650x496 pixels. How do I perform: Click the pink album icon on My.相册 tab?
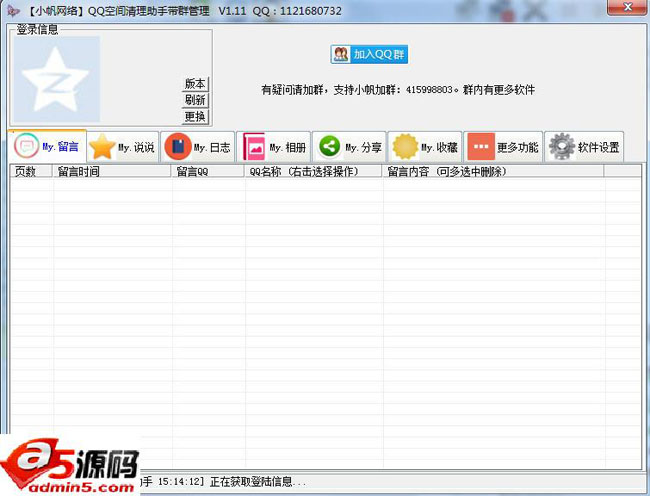(254, 147)
